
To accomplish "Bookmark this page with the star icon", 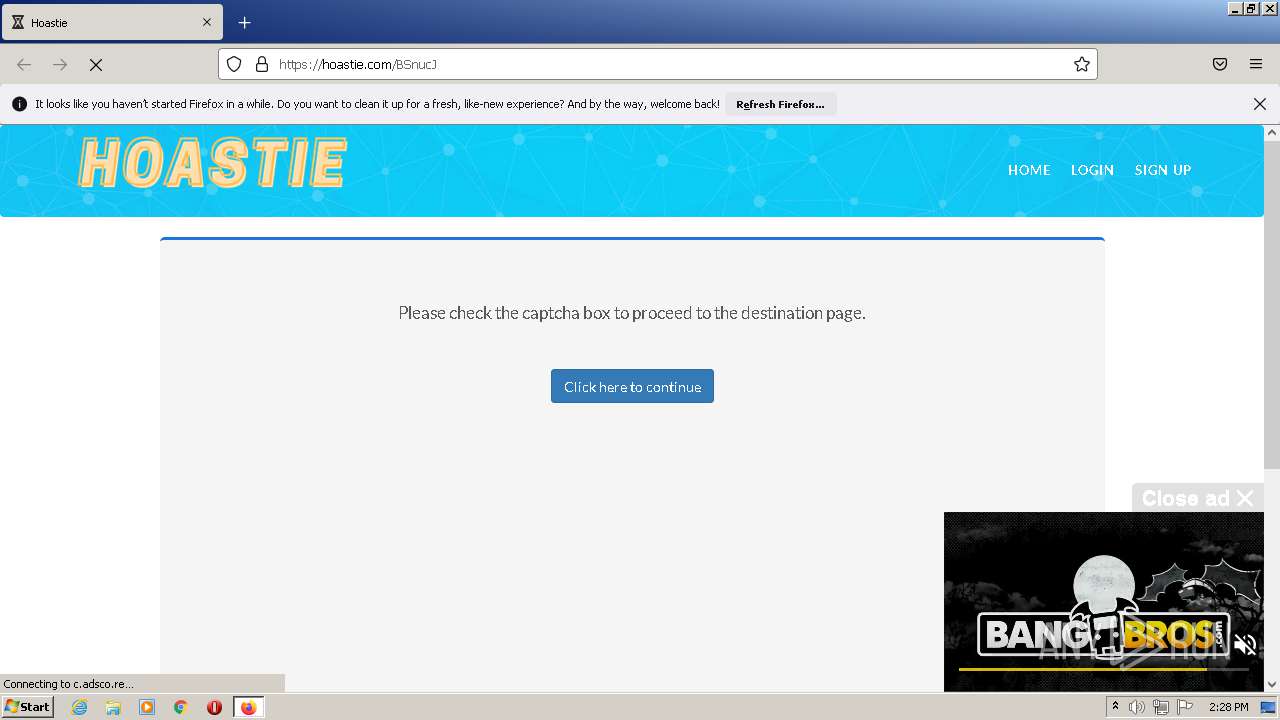I will tap(1081, 64).
